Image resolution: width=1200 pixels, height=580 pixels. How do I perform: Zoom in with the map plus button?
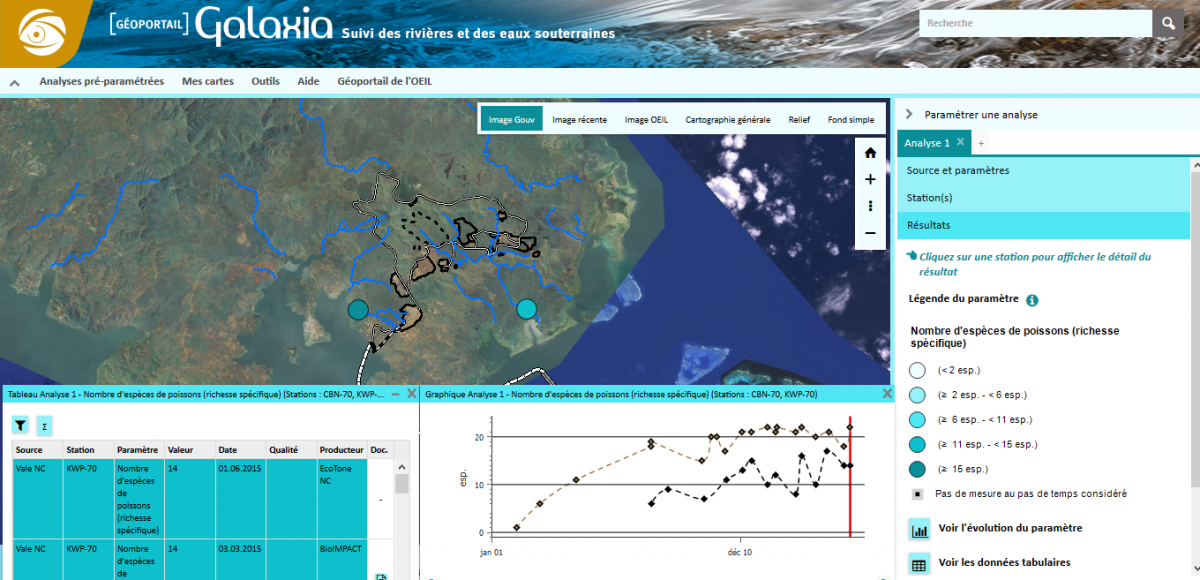point(870,180)
